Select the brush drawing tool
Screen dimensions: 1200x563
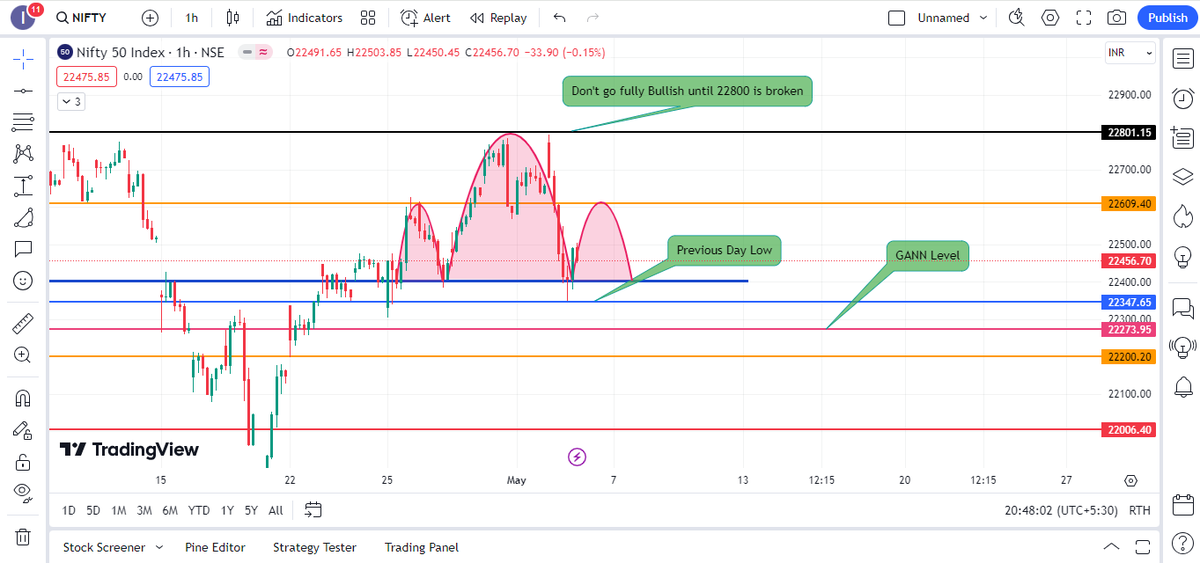tap(23, 217)
